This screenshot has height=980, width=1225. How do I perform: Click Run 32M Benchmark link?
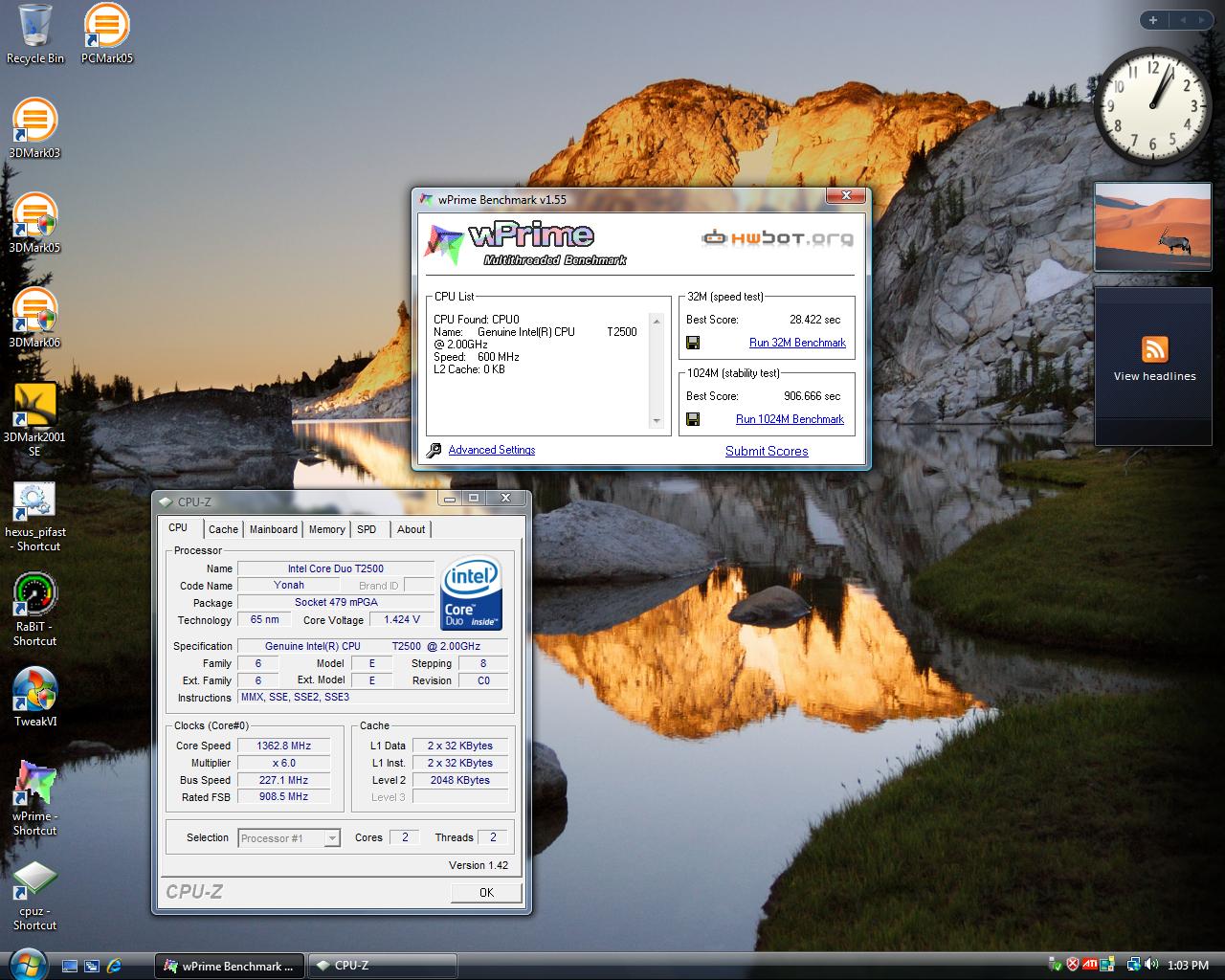797,343
